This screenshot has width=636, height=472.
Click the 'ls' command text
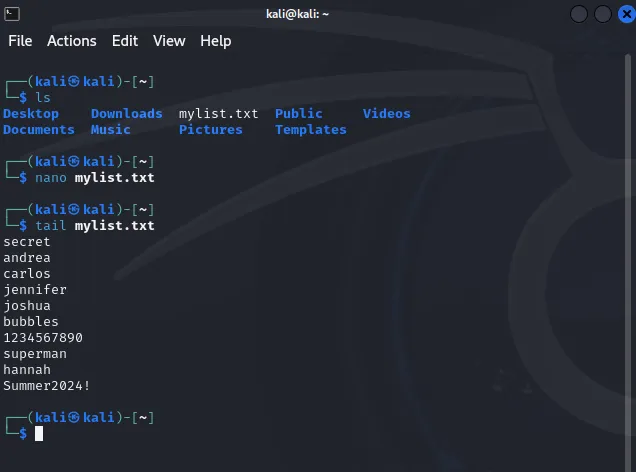click(x=43, y=98)
